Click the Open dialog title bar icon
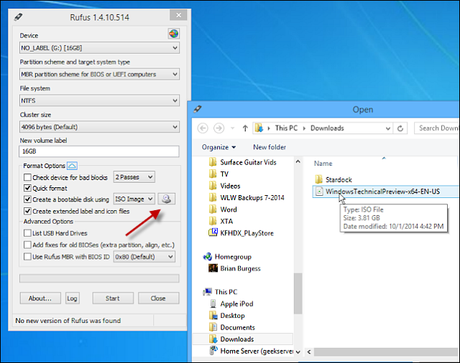 click(x=198, y=109)
